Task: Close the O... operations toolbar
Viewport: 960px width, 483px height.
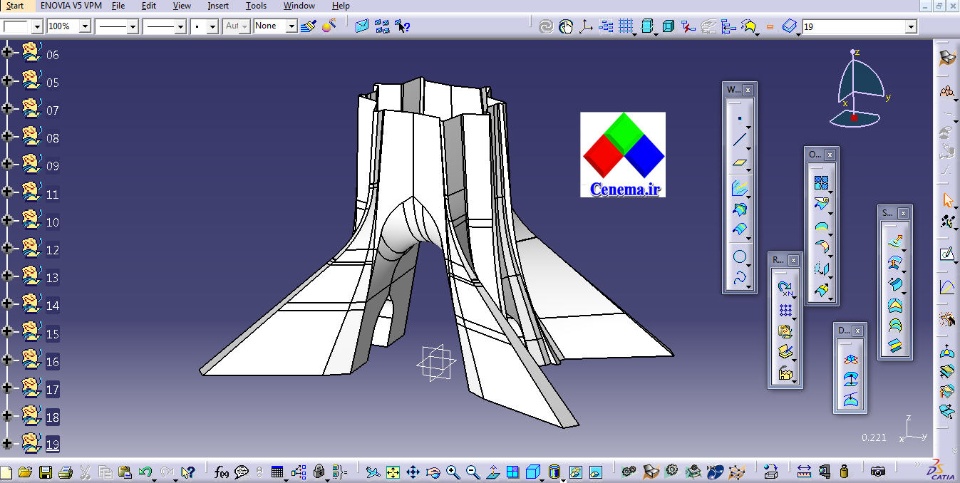Action: [x=830, y=155]
